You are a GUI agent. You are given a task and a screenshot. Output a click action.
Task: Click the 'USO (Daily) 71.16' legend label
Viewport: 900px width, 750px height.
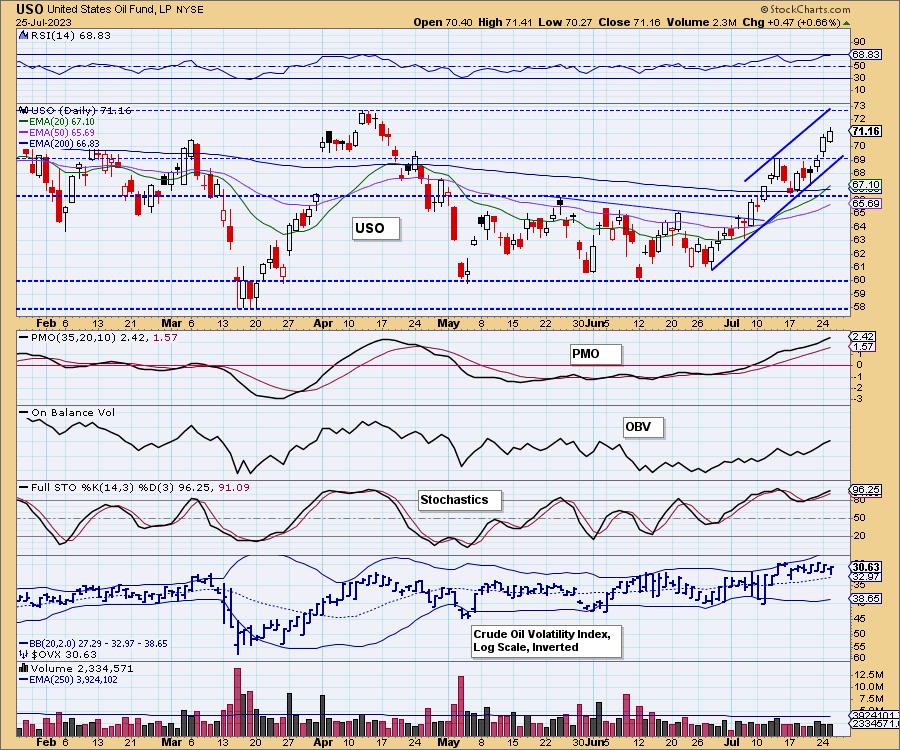pyautogui.click(x=81, y=110)
